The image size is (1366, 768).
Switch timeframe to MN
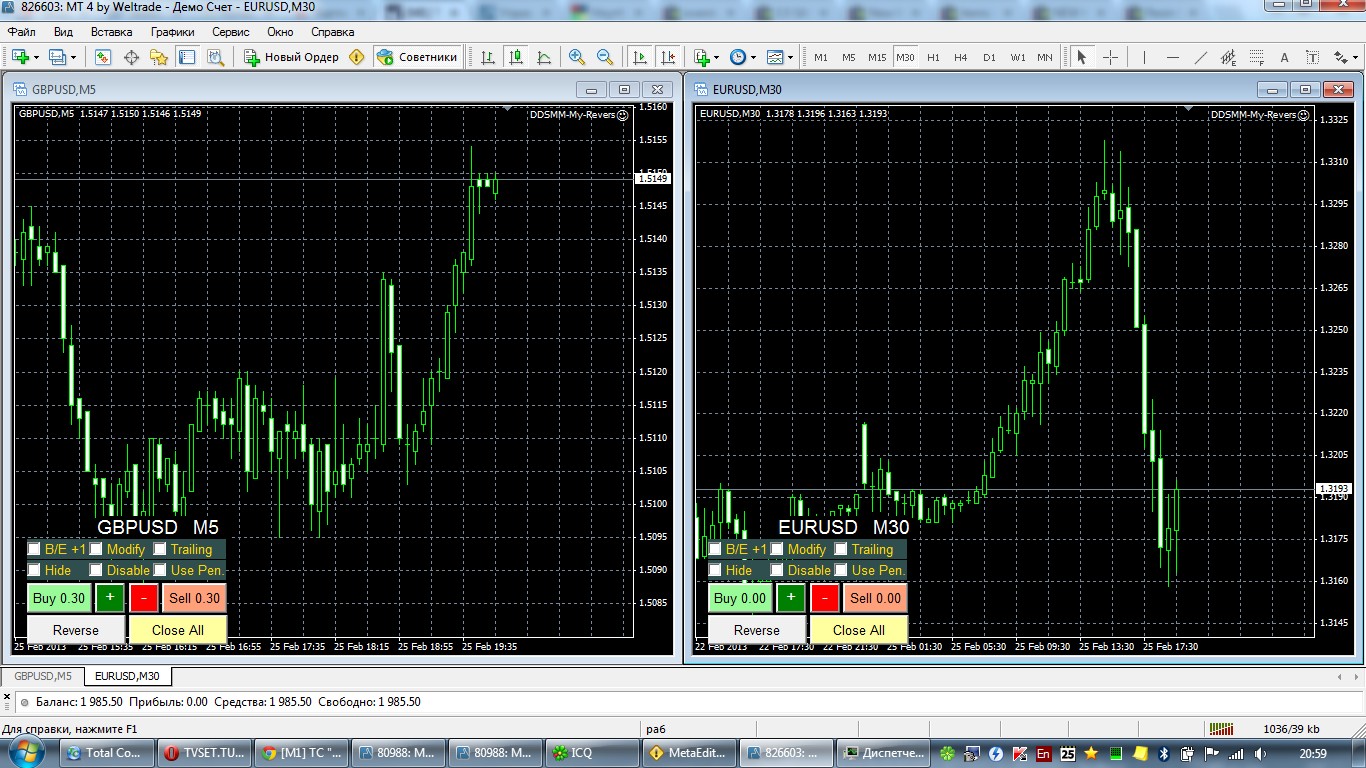pyautogui.click(x=1045, y=57)
